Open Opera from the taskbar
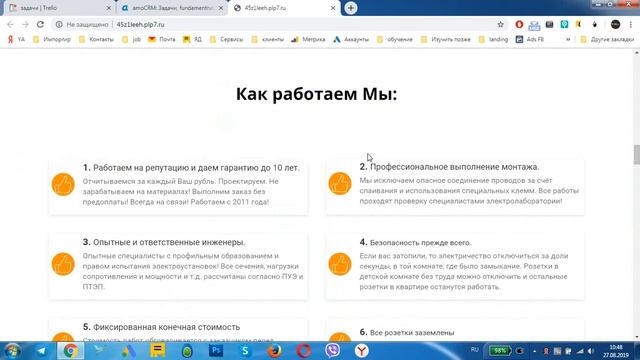 (x=303, y=351)
